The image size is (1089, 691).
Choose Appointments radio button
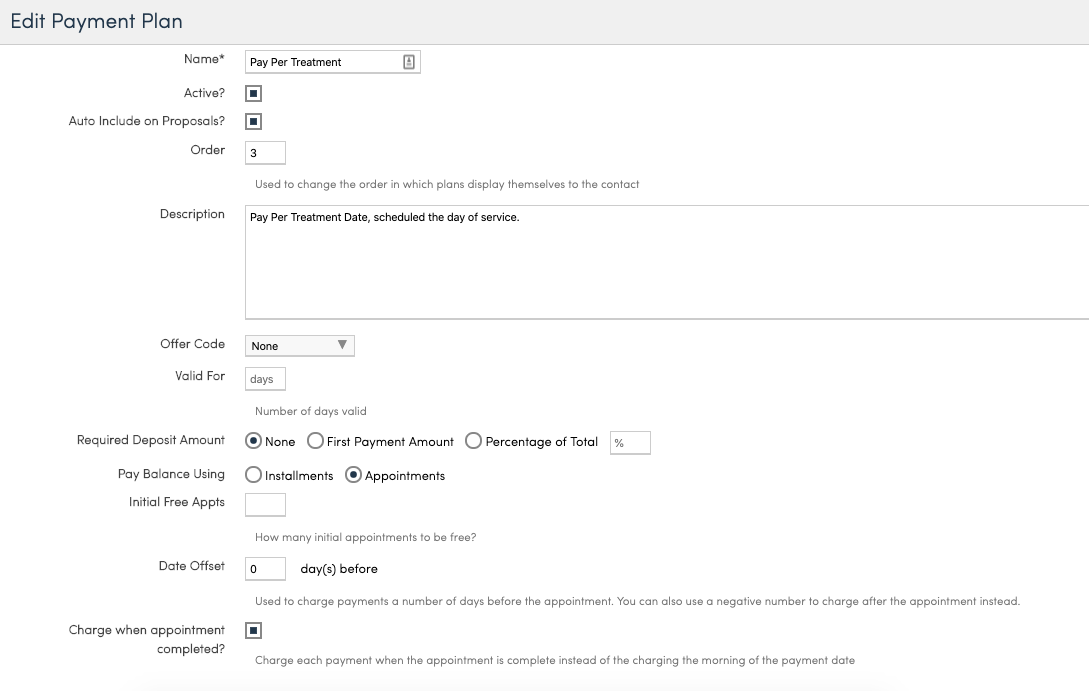click(353, 475)
